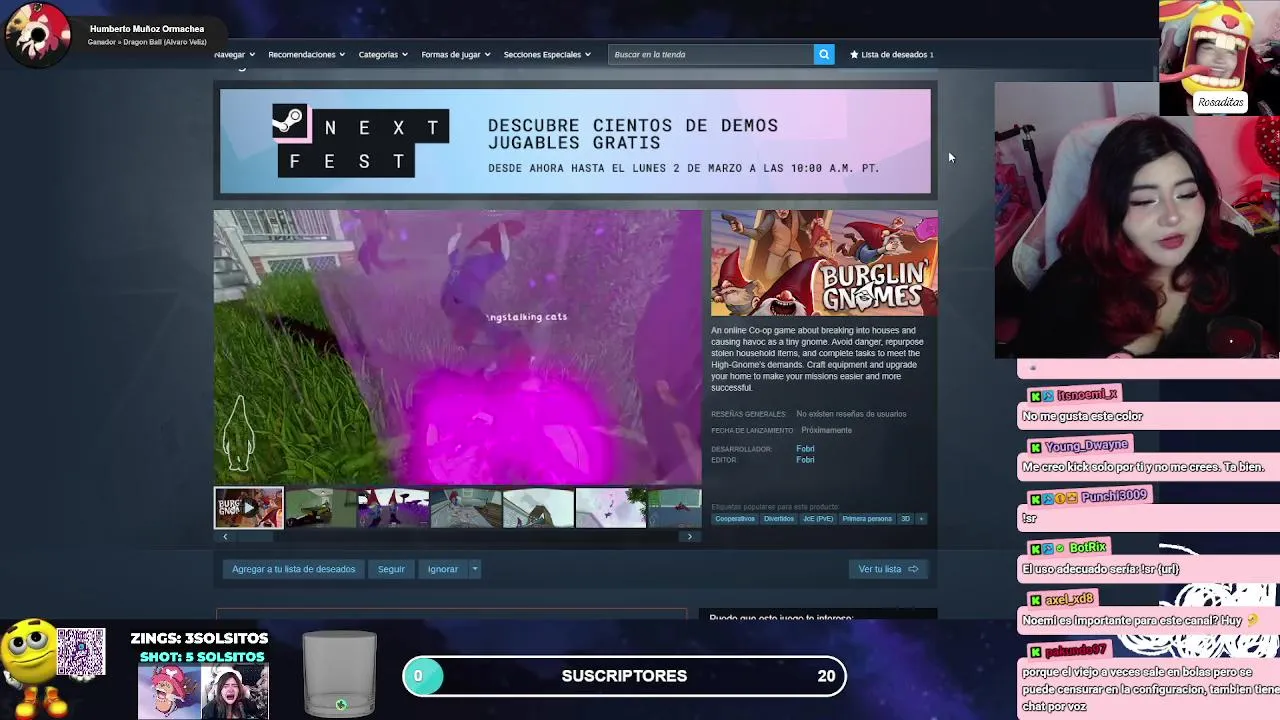
Task: Click chat username BotRix
Action: click(x=1088, y=547)
